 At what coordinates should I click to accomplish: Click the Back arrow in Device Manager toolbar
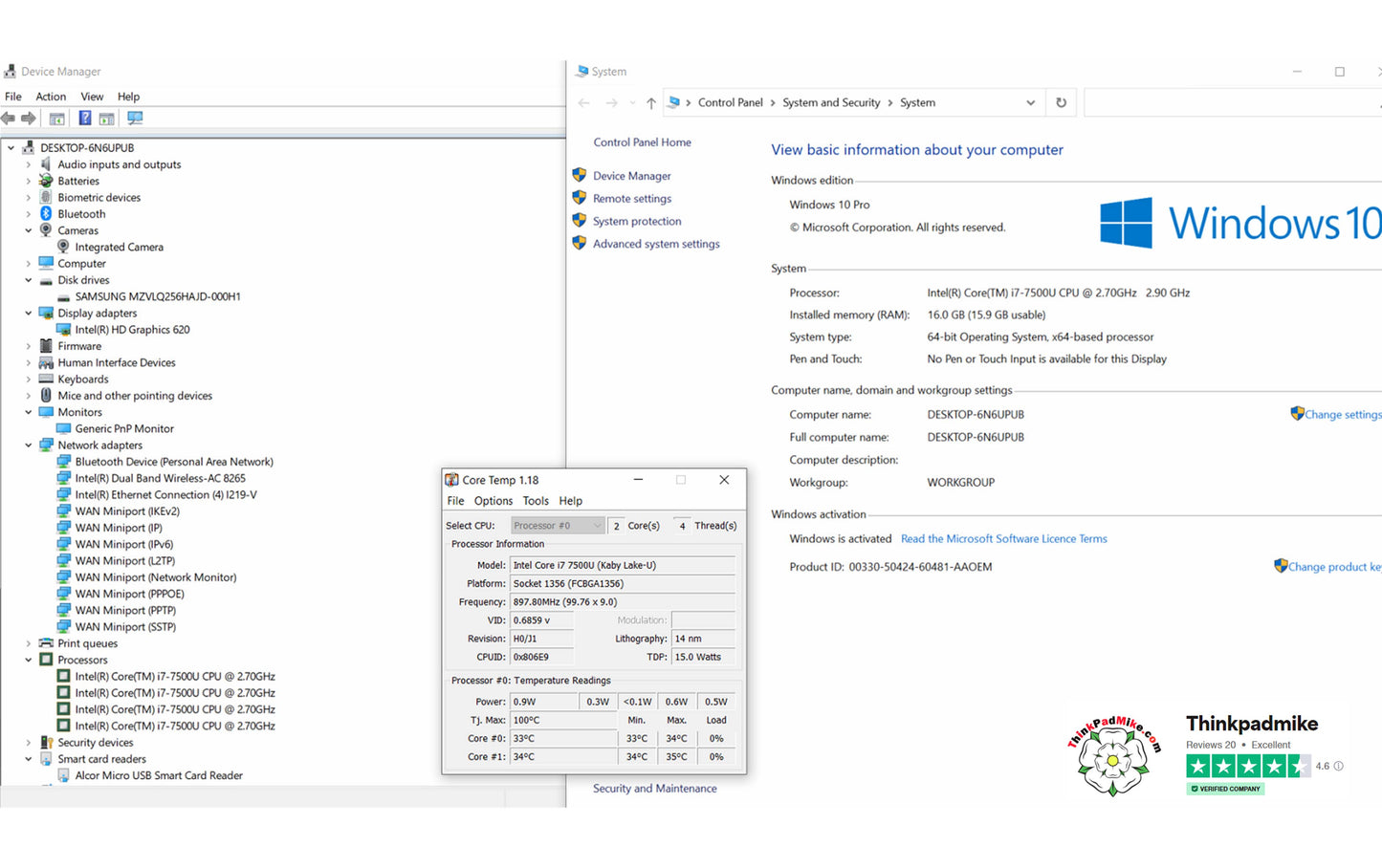[9, 119]
